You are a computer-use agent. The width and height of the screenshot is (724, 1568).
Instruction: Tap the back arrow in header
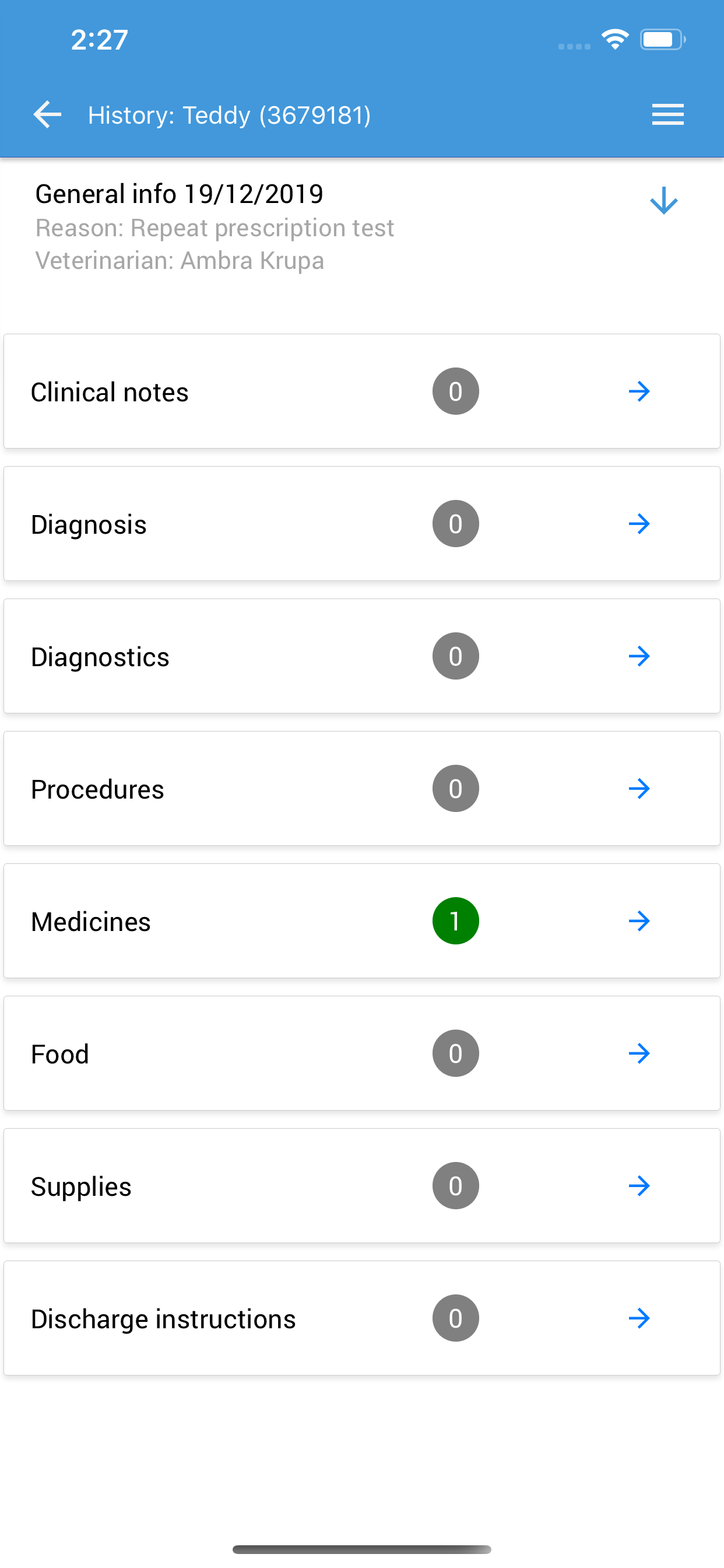coord(47,114)
